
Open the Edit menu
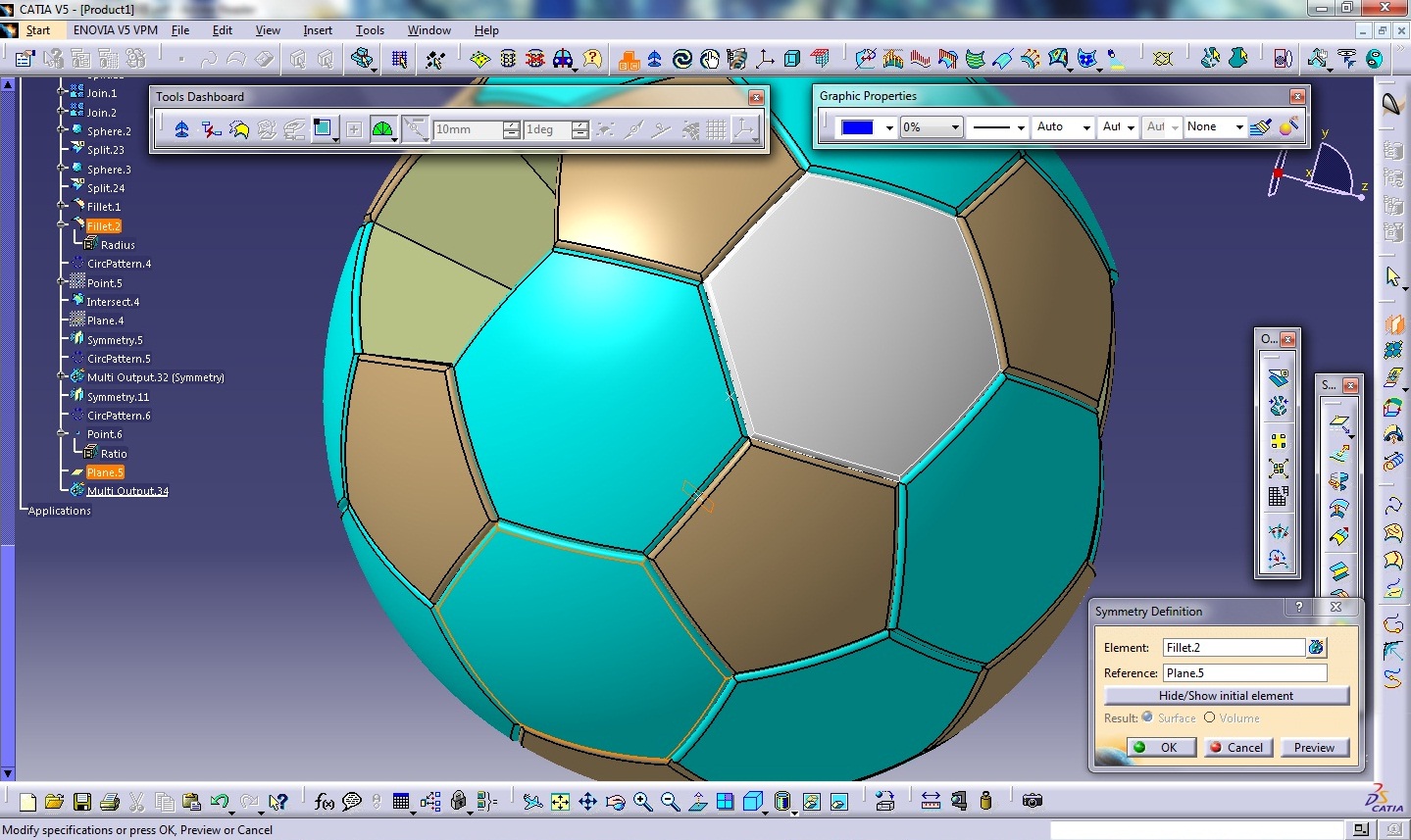point(223,30)
